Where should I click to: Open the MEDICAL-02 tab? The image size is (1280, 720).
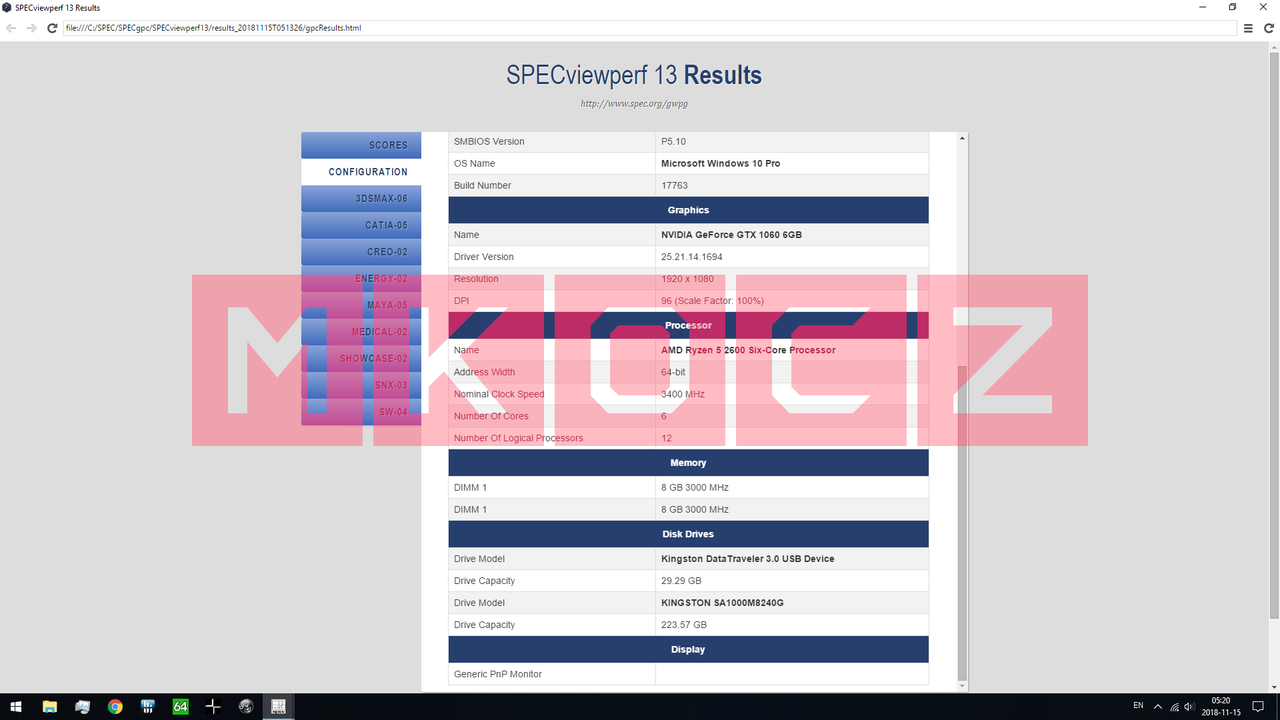pos(361,332)
